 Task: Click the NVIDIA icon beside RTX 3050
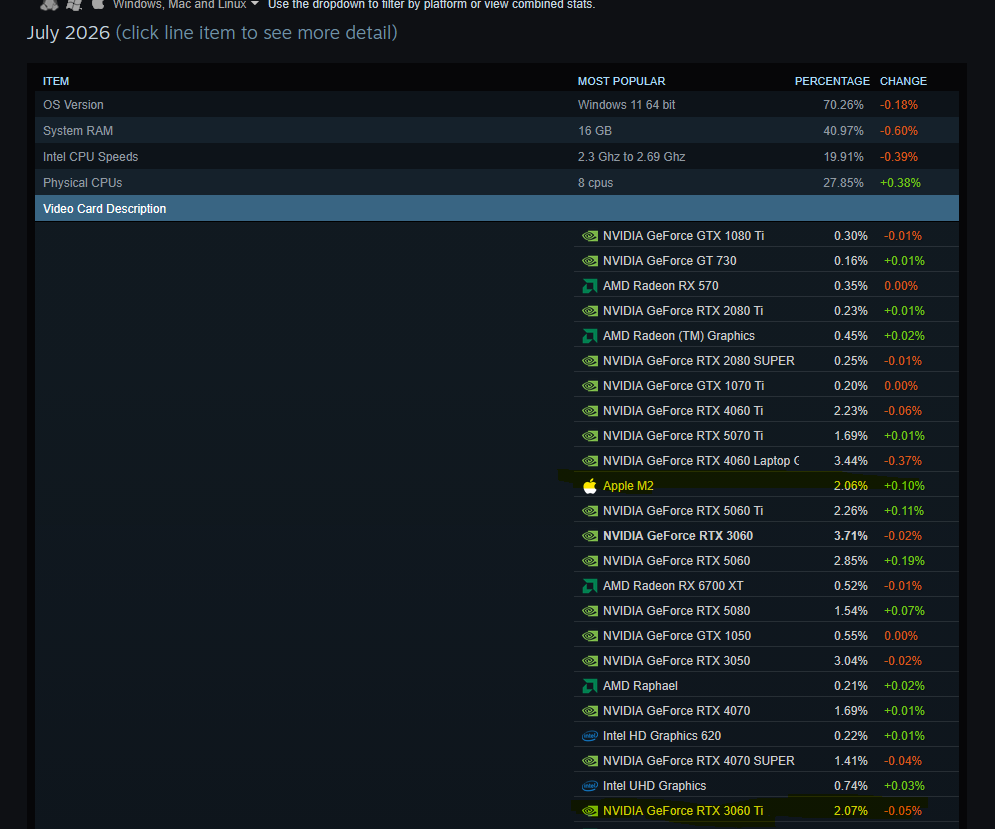590,661
